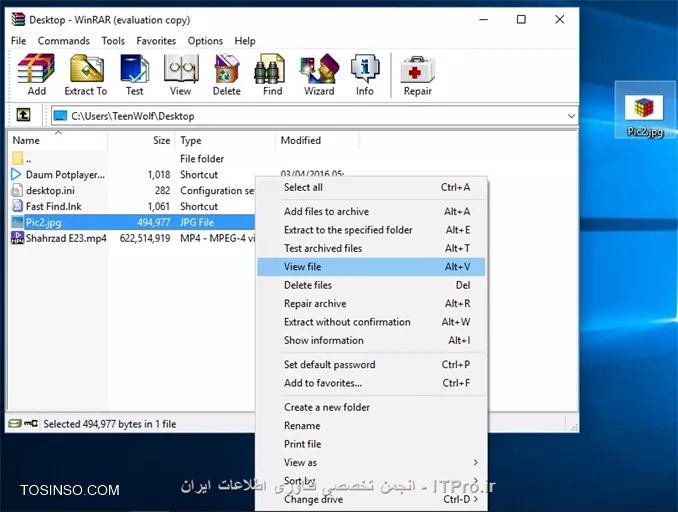Choose Set default password
Image resolution: width=678 pixels, height=512 pixels.
click(371, 365)
